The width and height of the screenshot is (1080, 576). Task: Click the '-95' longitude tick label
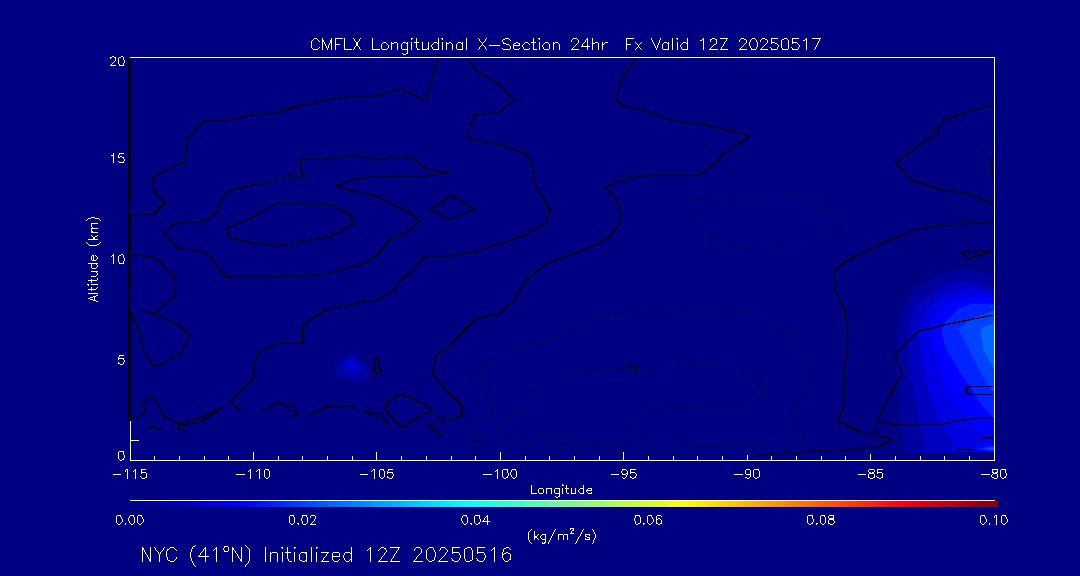pyautogui.click(x=623, y=476)
